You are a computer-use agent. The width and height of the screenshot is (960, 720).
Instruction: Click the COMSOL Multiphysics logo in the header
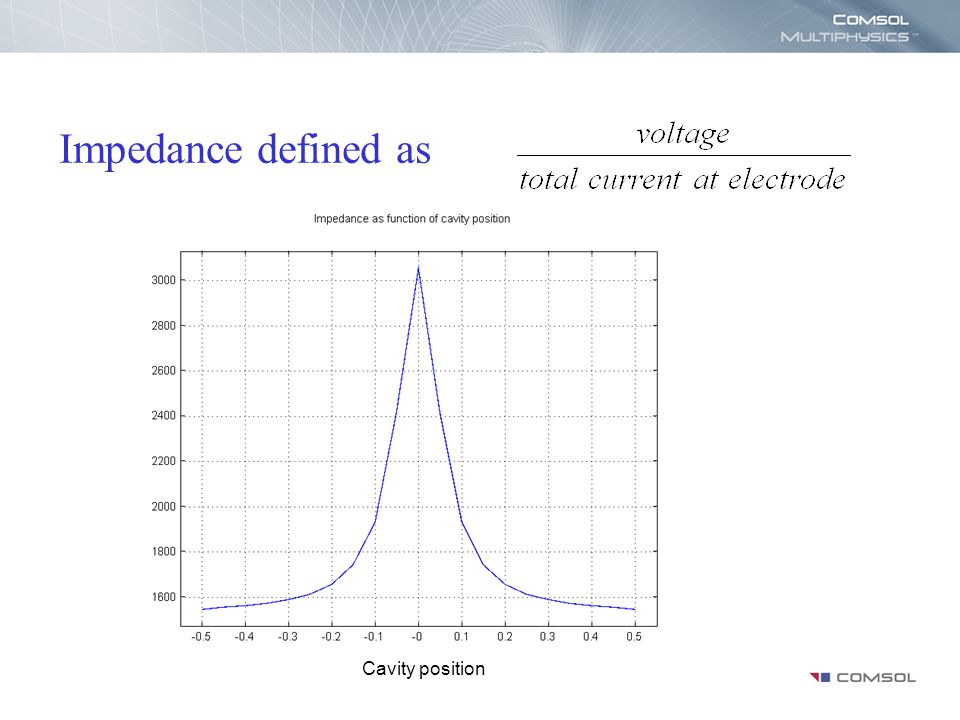point(850,28)
